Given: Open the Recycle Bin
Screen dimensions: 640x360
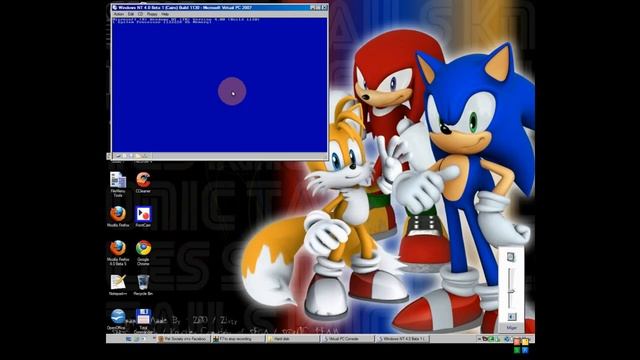Looking at the screenshot, I should click(143, 285).
